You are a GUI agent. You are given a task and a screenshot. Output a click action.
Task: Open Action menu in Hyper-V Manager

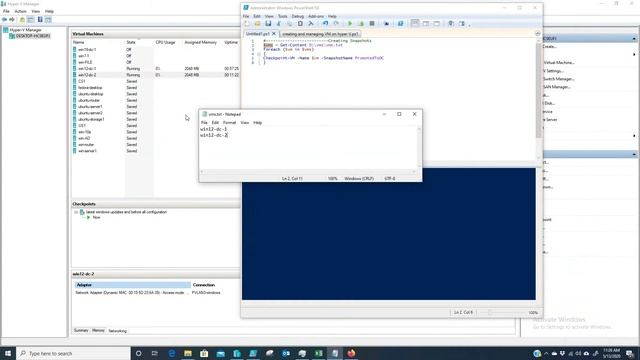click(x=20, y=11)
